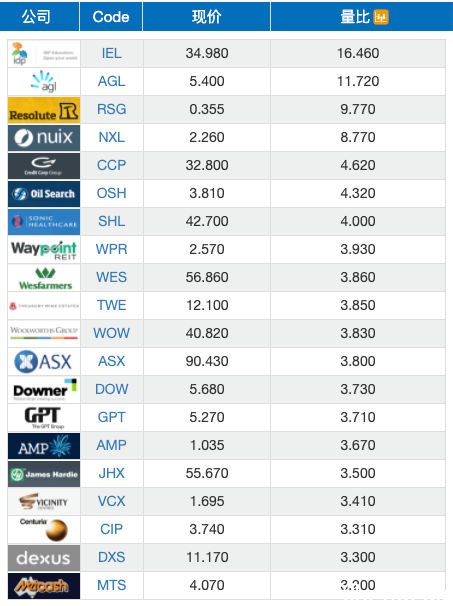
Task: Click the Resolute mining logo
Action: [x=44, y=110]
